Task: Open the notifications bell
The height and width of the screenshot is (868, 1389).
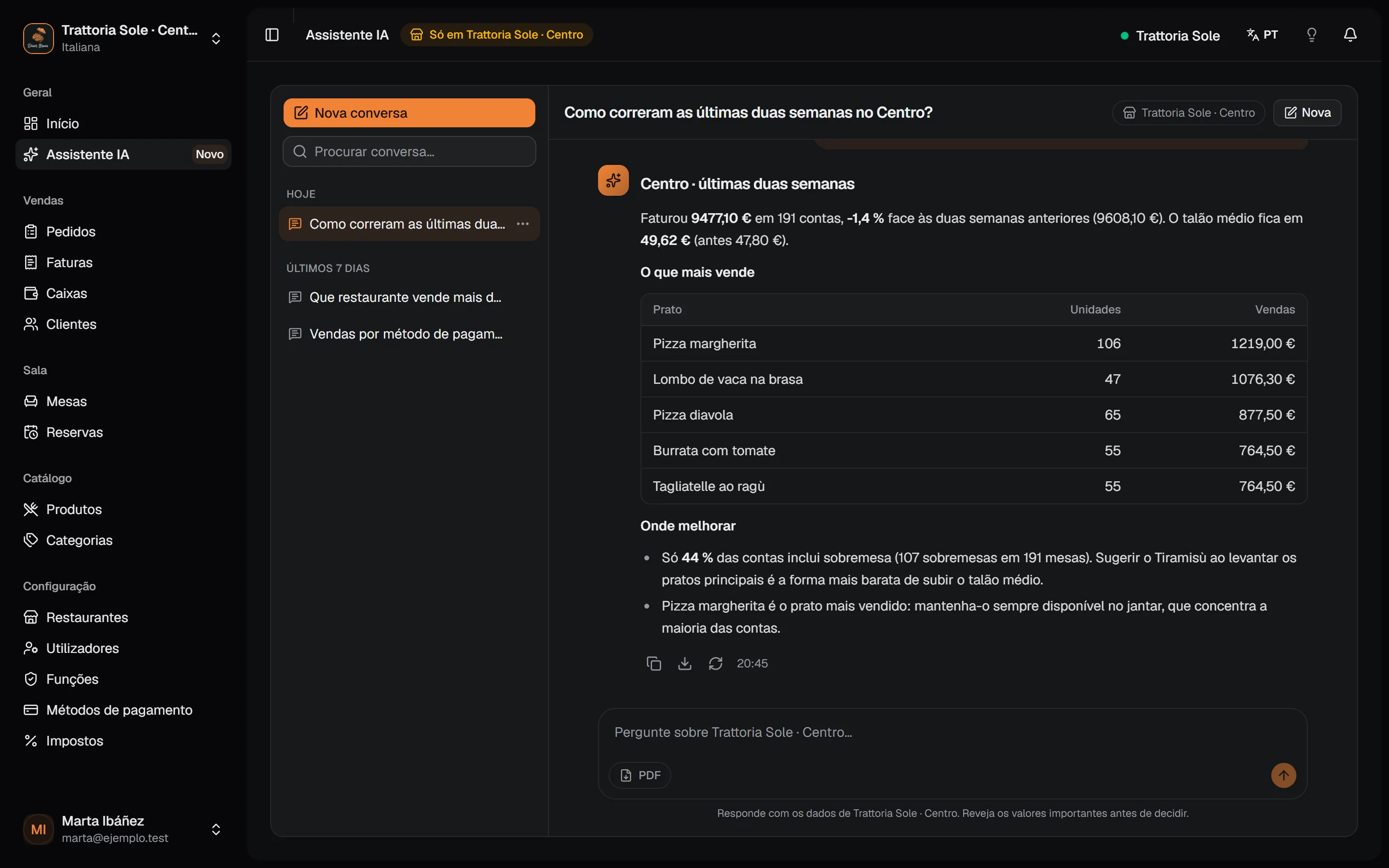Action: point(1350,35)
